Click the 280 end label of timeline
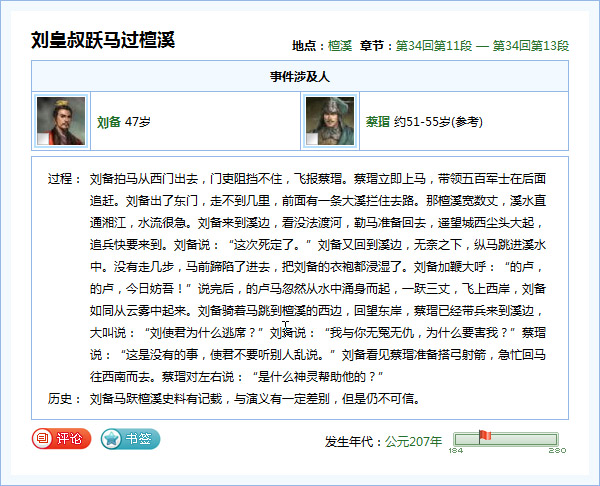 point(557,451)
